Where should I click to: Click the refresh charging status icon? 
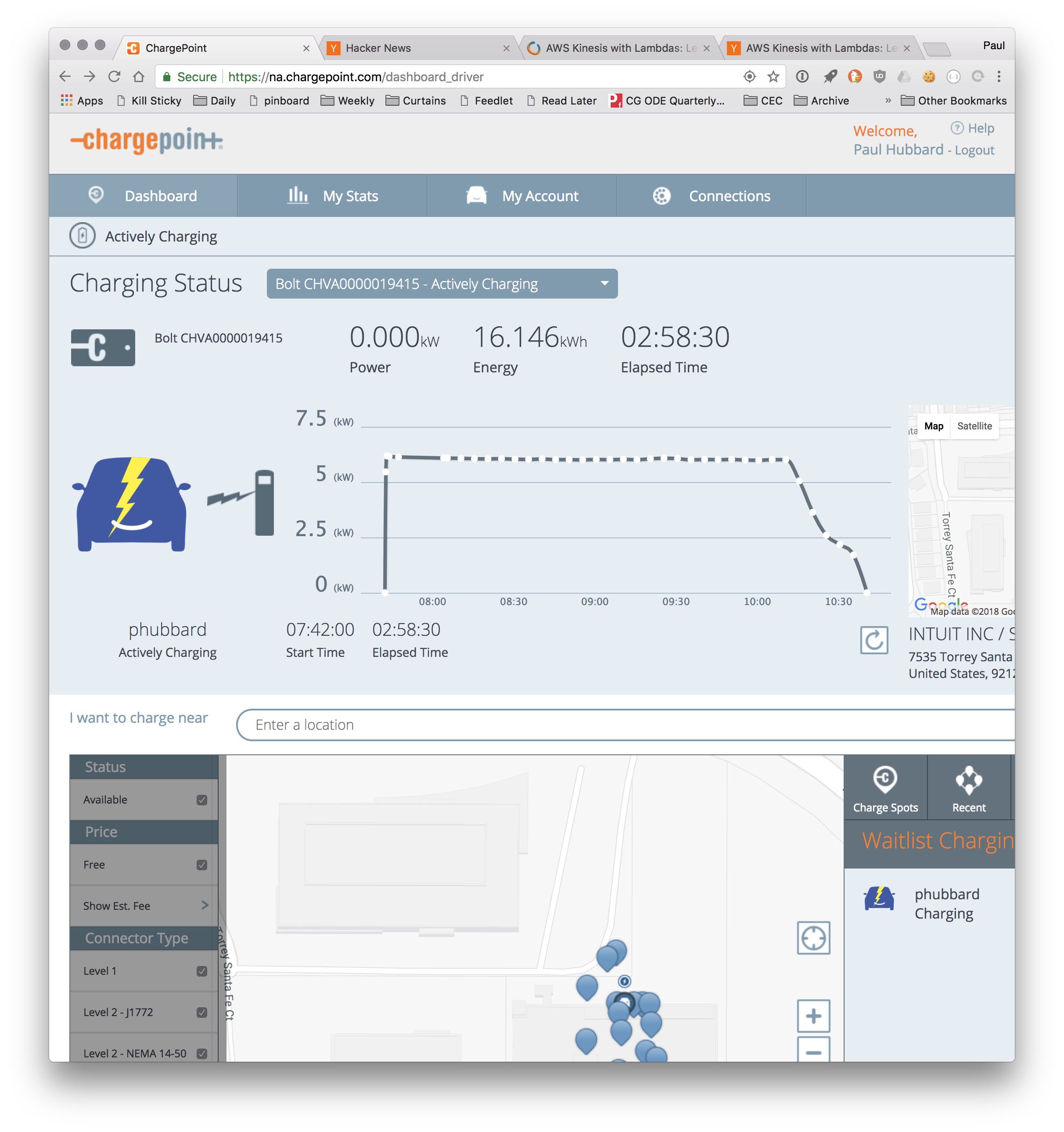pyautogui.click(x=873, y=640)
